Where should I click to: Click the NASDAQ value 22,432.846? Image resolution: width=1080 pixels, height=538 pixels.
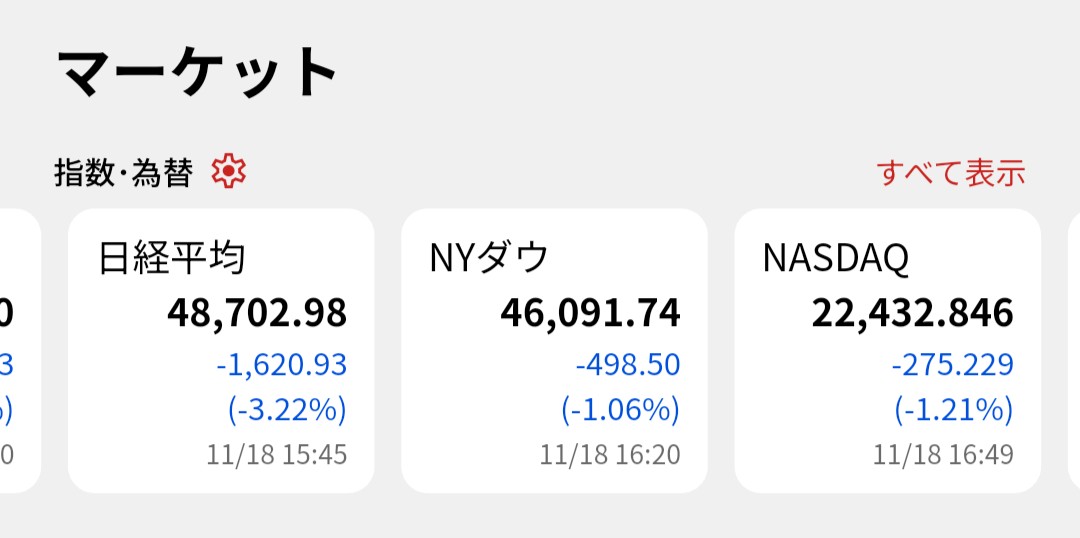[912, 313]
